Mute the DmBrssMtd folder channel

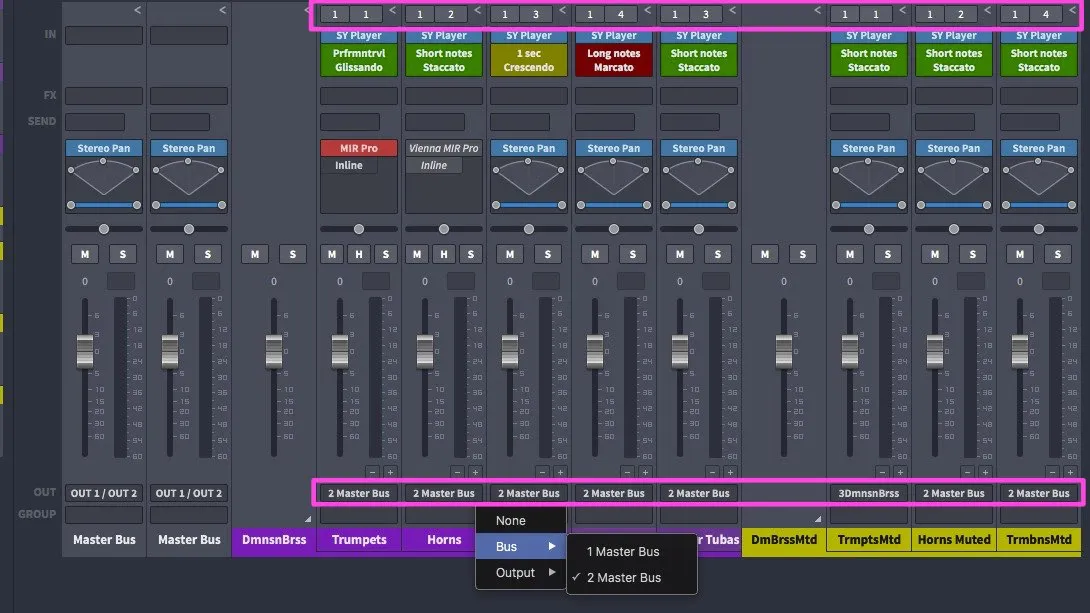click(765, 254)
